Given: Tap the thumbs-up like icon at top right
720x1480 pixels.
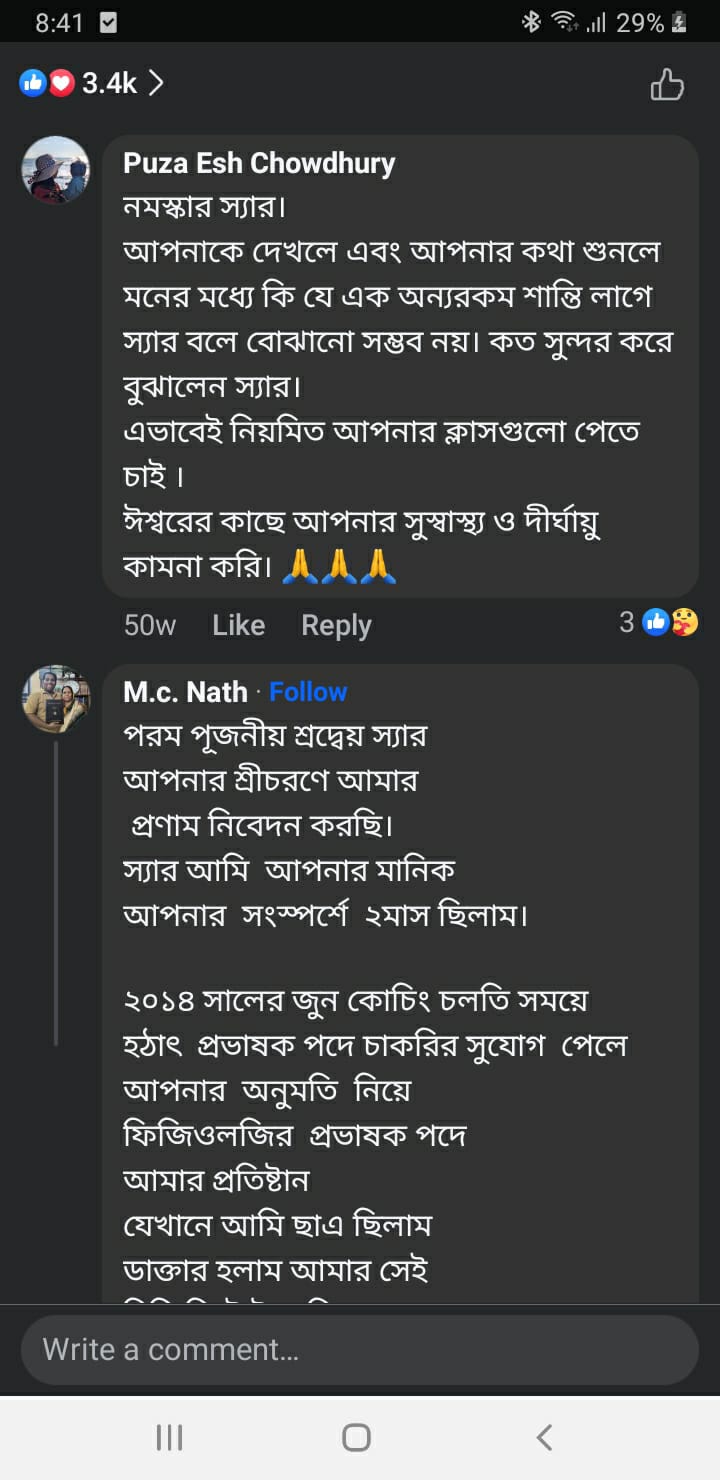Looking at the screenshot, I should coord(667,85).
